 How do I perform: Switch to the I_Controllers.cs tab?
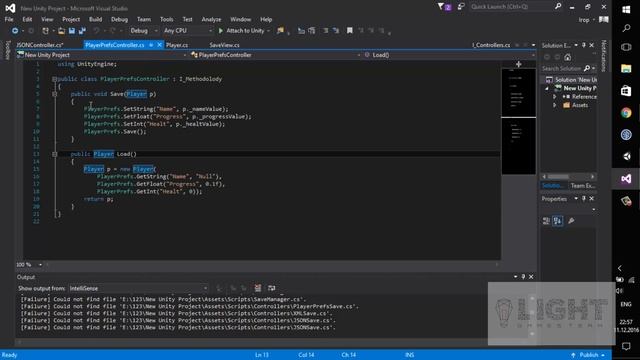[491, 45]
